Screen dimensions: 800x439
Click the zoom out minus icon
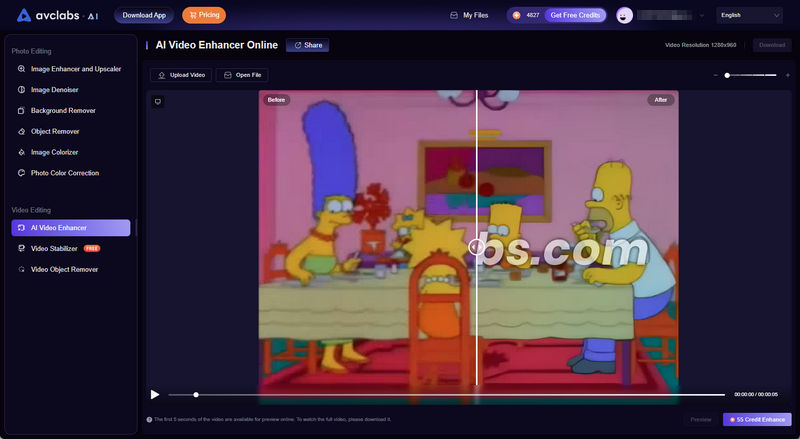(715, 75)
